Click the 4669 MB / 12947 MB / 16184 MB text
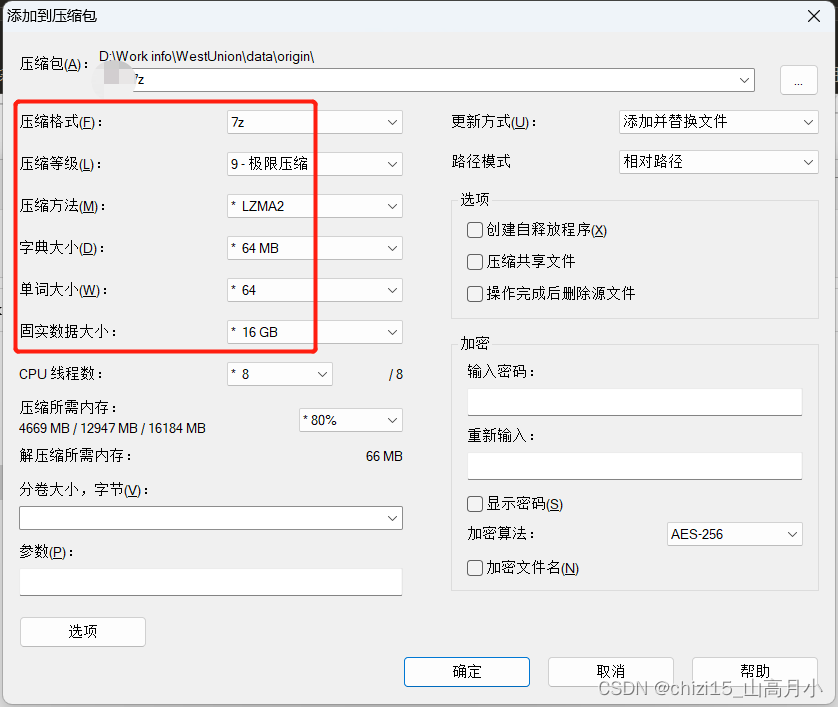The height and width of the screenshot is (707, 838). click(112, 428)
